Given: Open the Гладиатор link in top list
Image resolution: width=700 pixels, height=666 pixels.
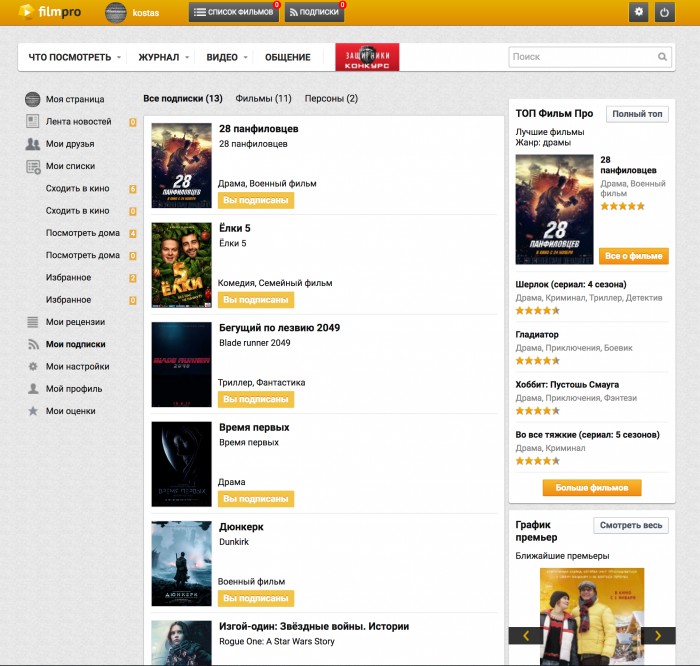Looking at the screenshot, I should [x=537, y=334].
